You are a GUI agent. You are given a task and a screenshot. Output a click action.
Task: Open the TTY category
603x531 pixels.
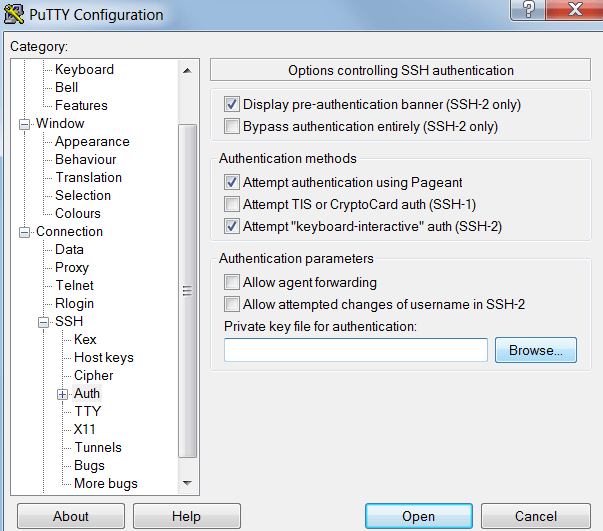[87, 411]
